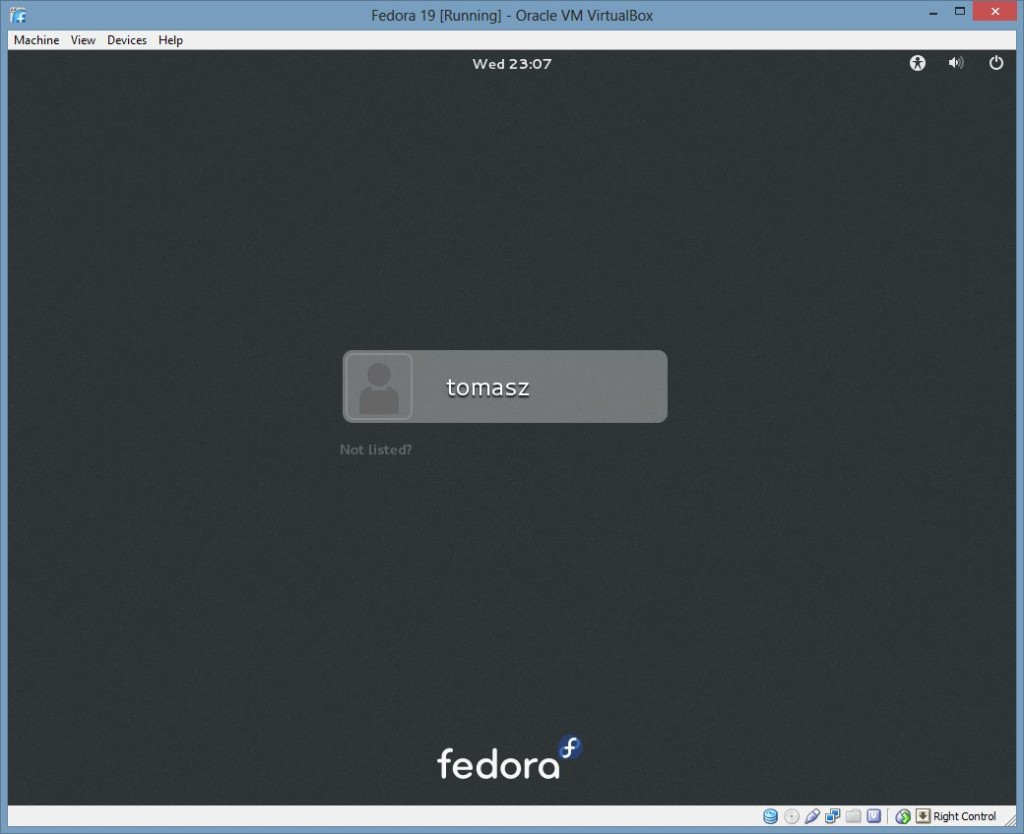Viewport: 1024px width, 834px height.
Task: Click the video capture status icon
Action: [x=874, y=816]
